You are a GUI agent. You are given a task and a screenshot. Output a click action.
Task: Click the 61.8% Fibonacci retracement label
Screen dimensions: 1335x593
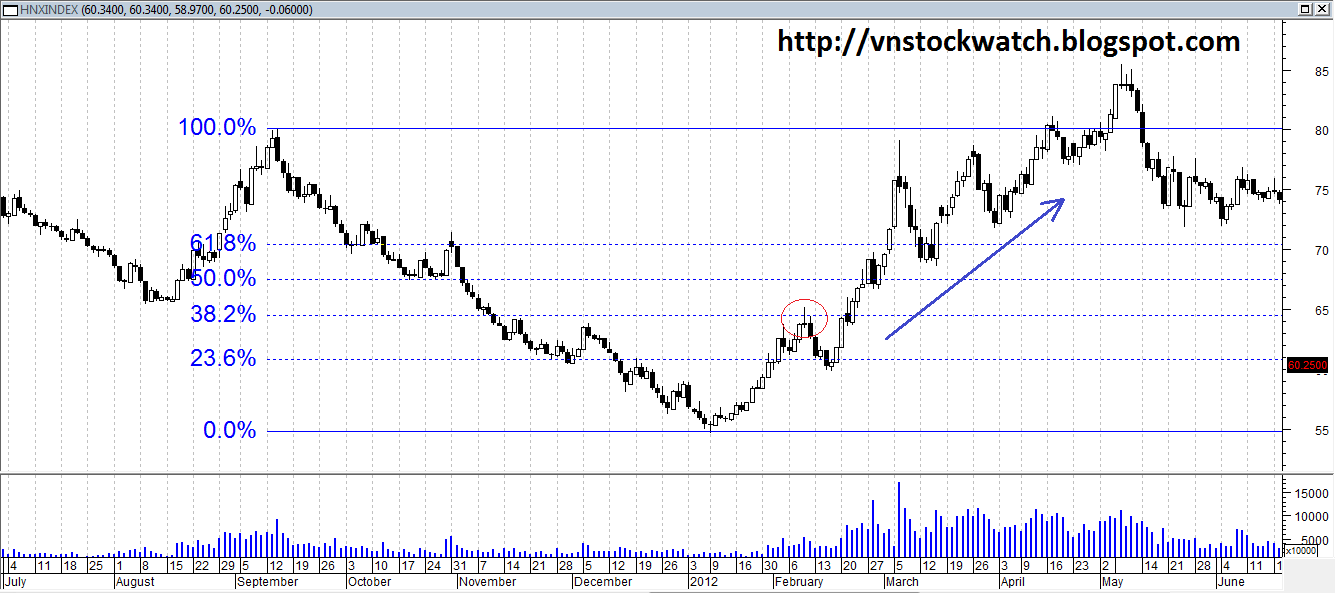click(x=222, y=243)
